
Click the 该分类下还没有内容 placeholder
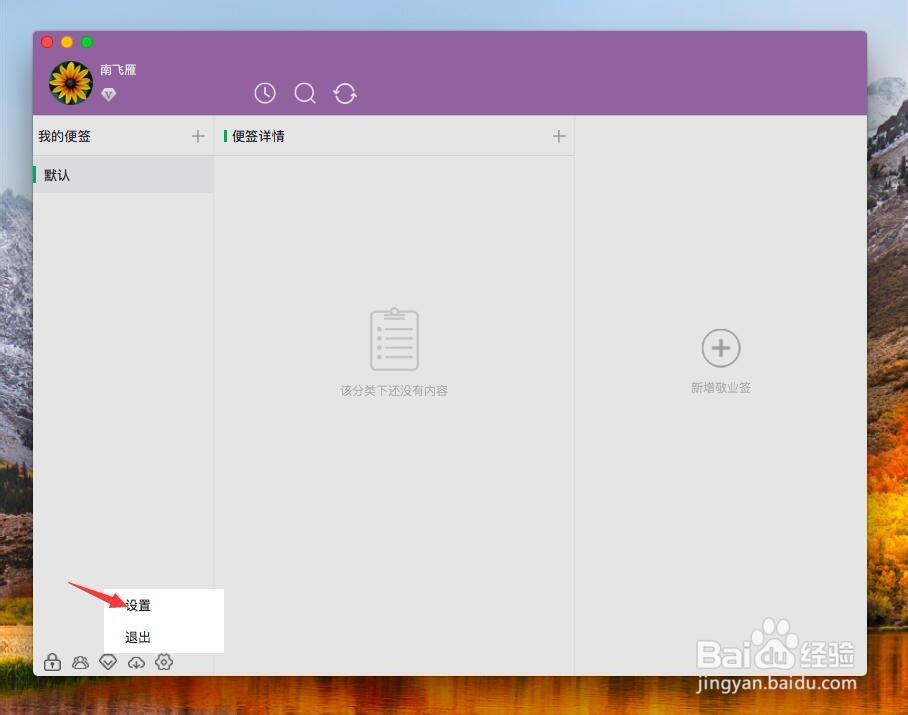[x=394, y=390]
